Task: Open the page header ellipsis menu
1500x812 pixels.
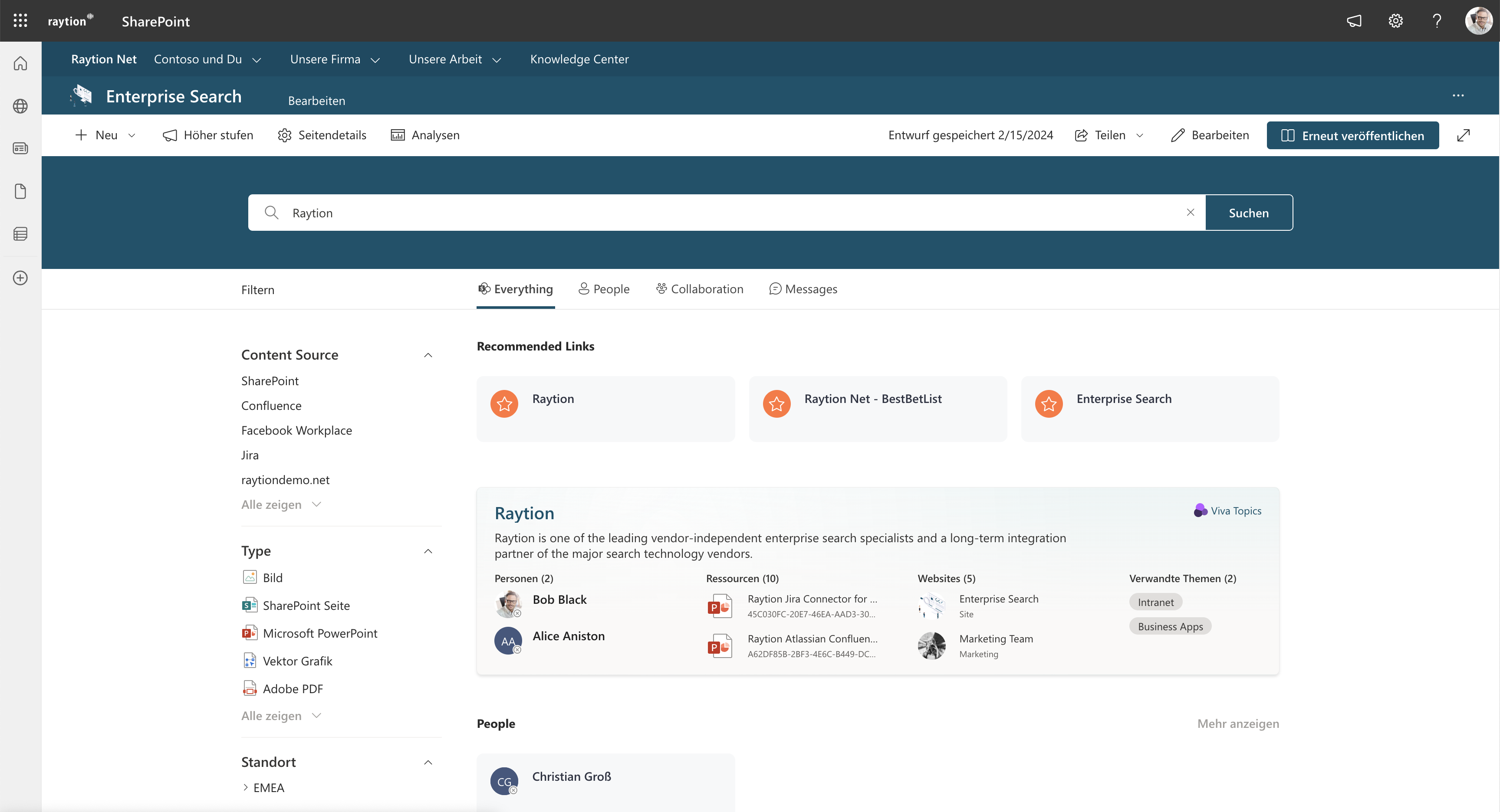Action: (x=1457, y=95)
